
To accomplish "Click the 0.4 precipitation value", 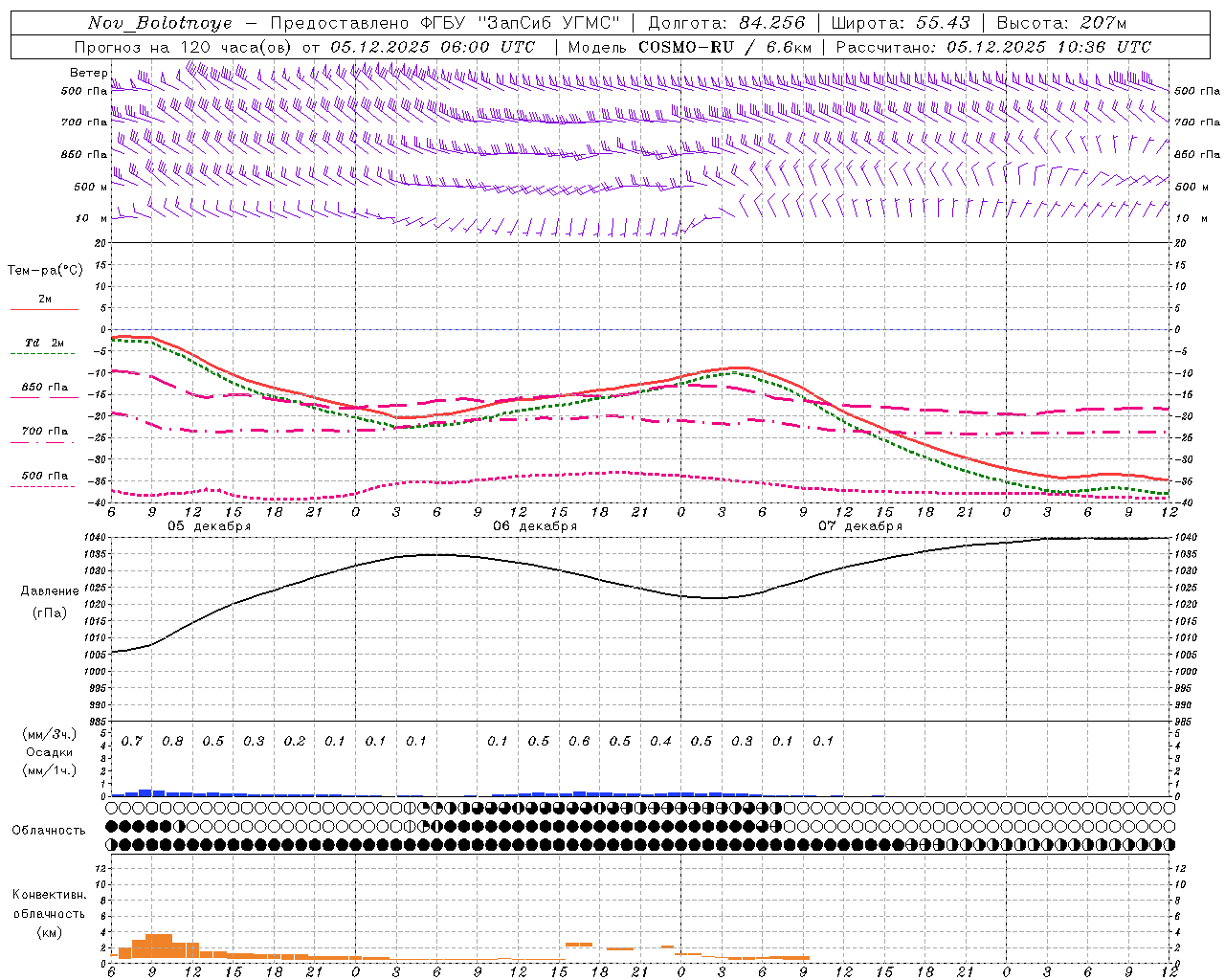I will 660,742.
